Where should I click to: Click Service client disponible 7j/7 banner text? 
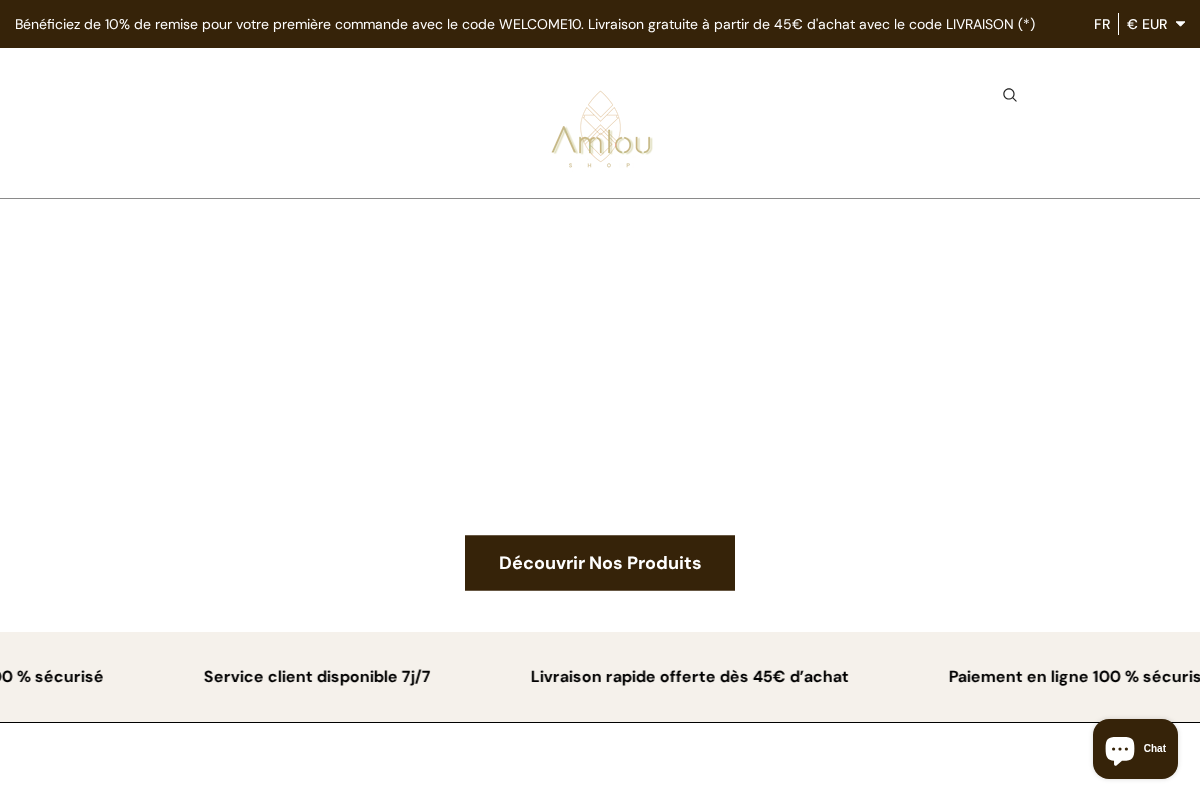(317, 677)
